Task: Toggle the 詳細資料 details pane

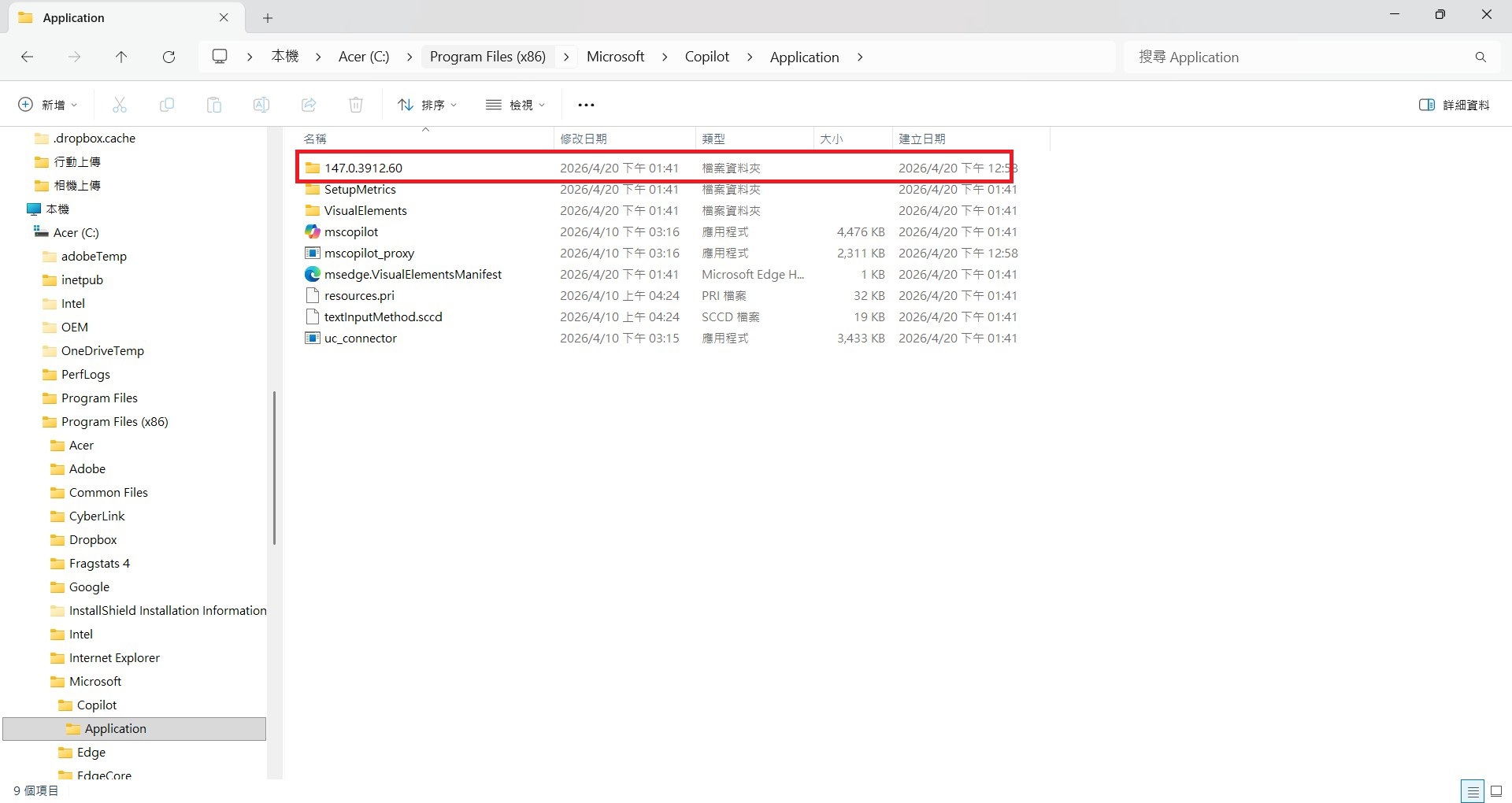Action: [x=1454, y=105]
